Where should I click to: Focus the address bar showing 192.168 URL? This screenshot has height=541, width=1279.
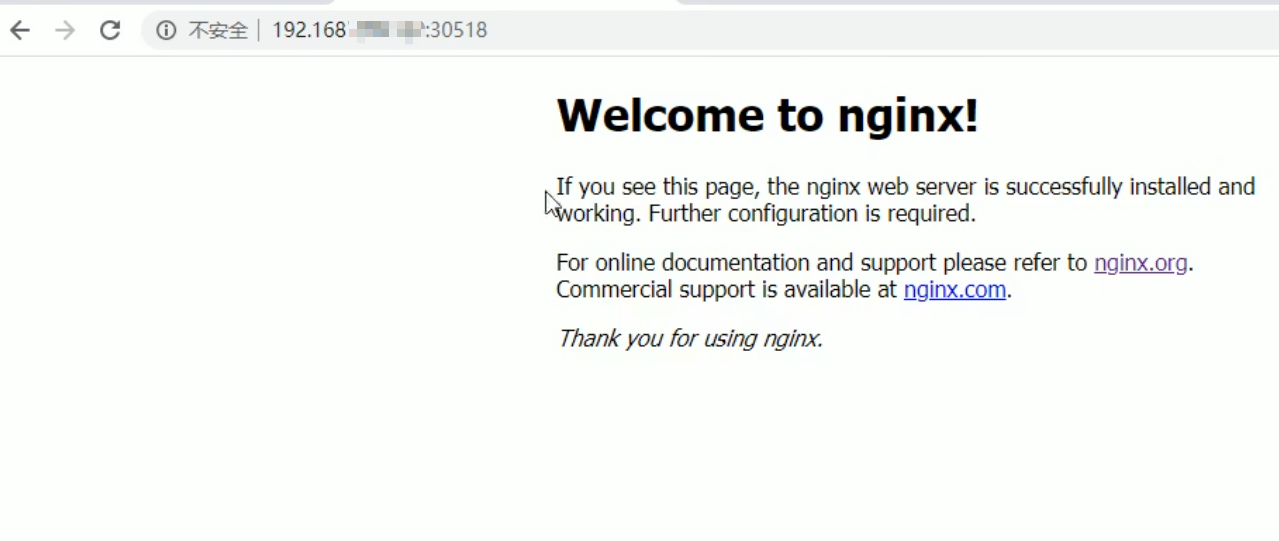coord(710,30)
